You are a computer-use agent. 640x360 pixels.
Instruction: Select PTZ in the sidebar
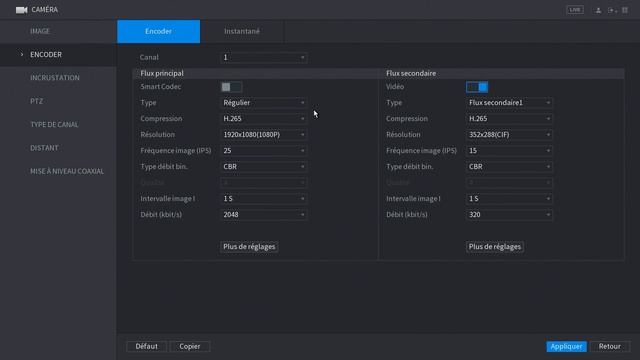point(58,101)
